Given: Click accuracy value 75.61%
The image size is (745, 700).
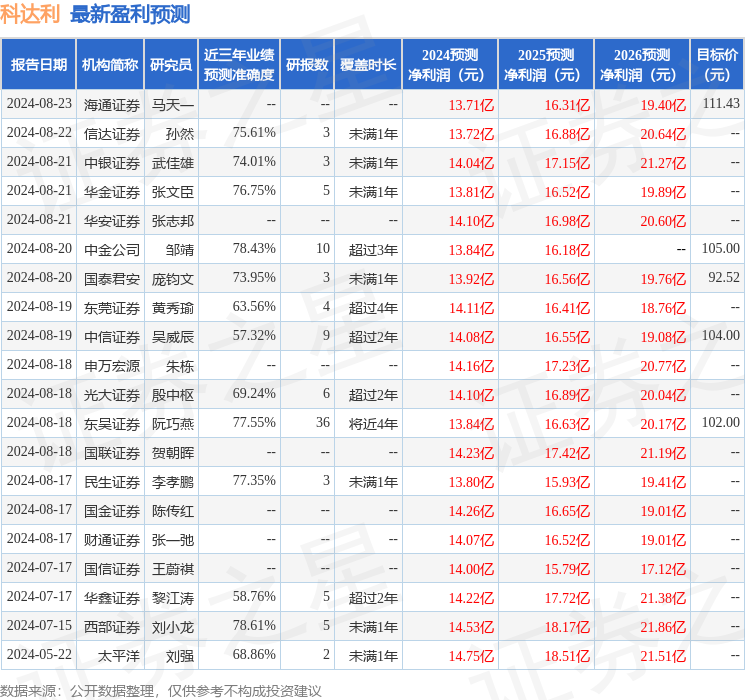Looking at the screenshot, I should point(254,133).
